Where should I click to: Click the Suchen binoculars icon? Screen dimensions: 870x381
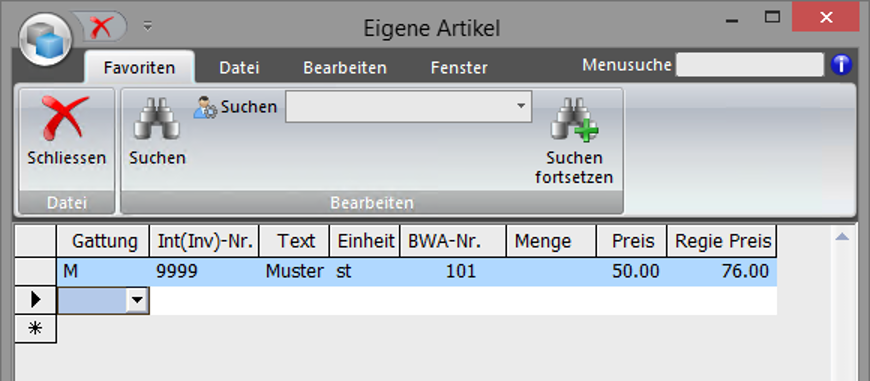coord(156,118)
